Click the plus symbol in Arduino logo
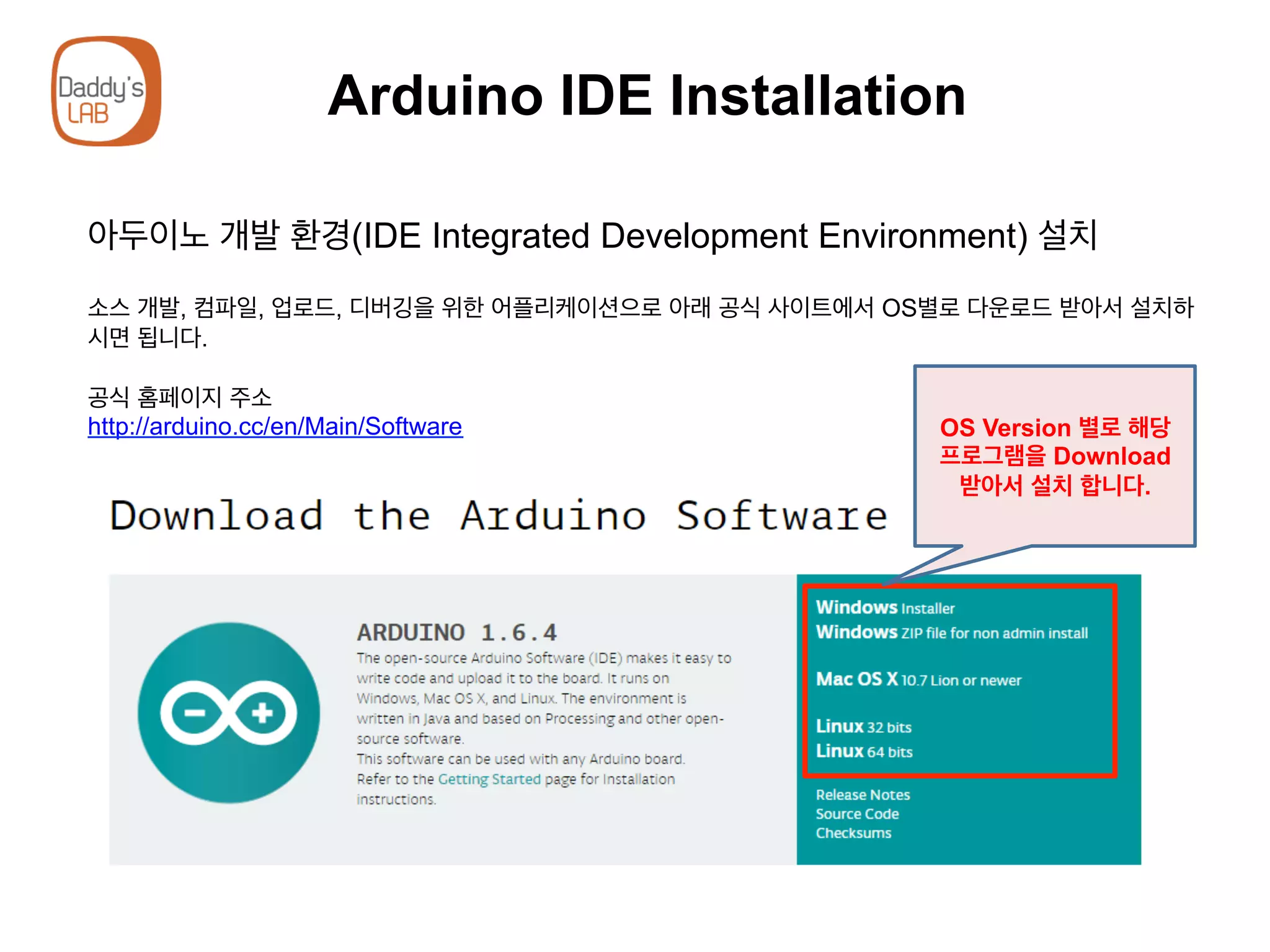This screenshot has height=952, width=1270. pyautogui.click(x=262, y=713)
